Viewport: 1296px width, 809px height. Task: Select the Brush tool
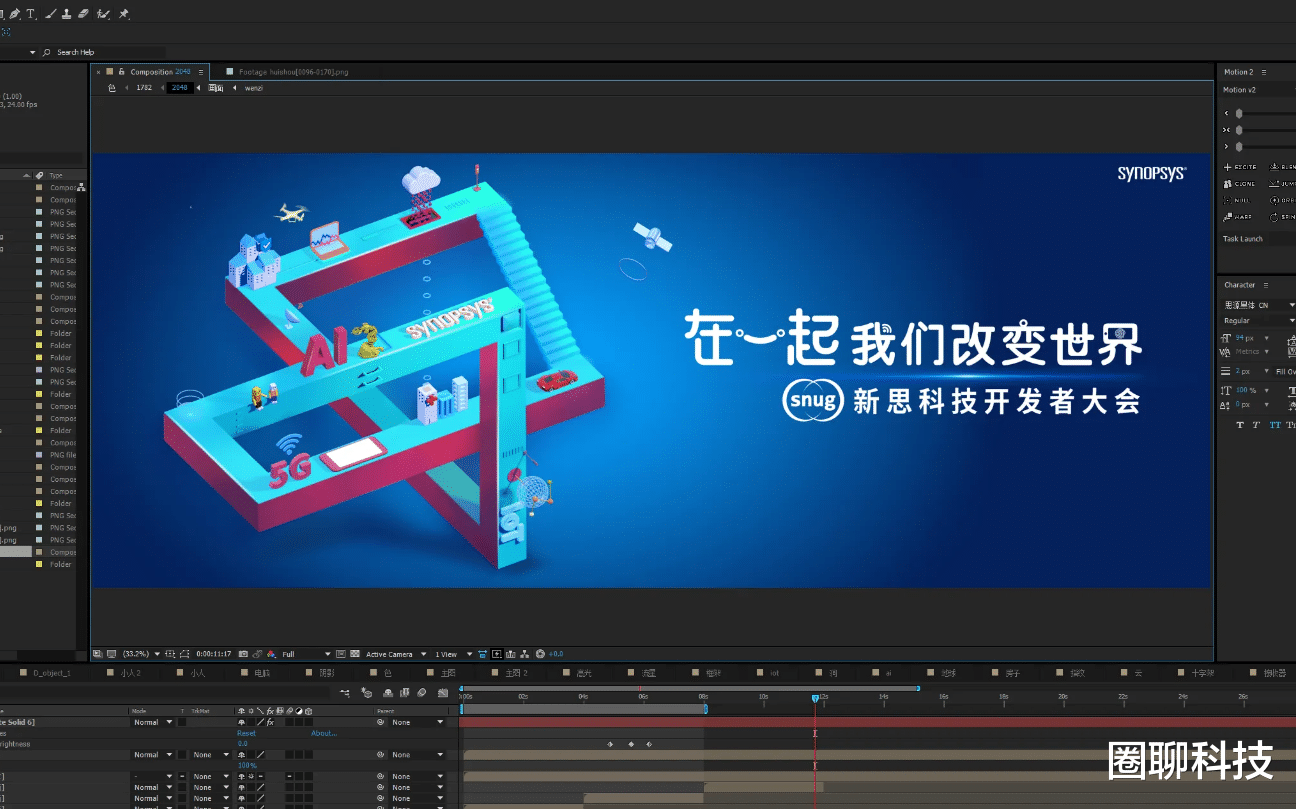pyautogui.click(x=51, y=14)
